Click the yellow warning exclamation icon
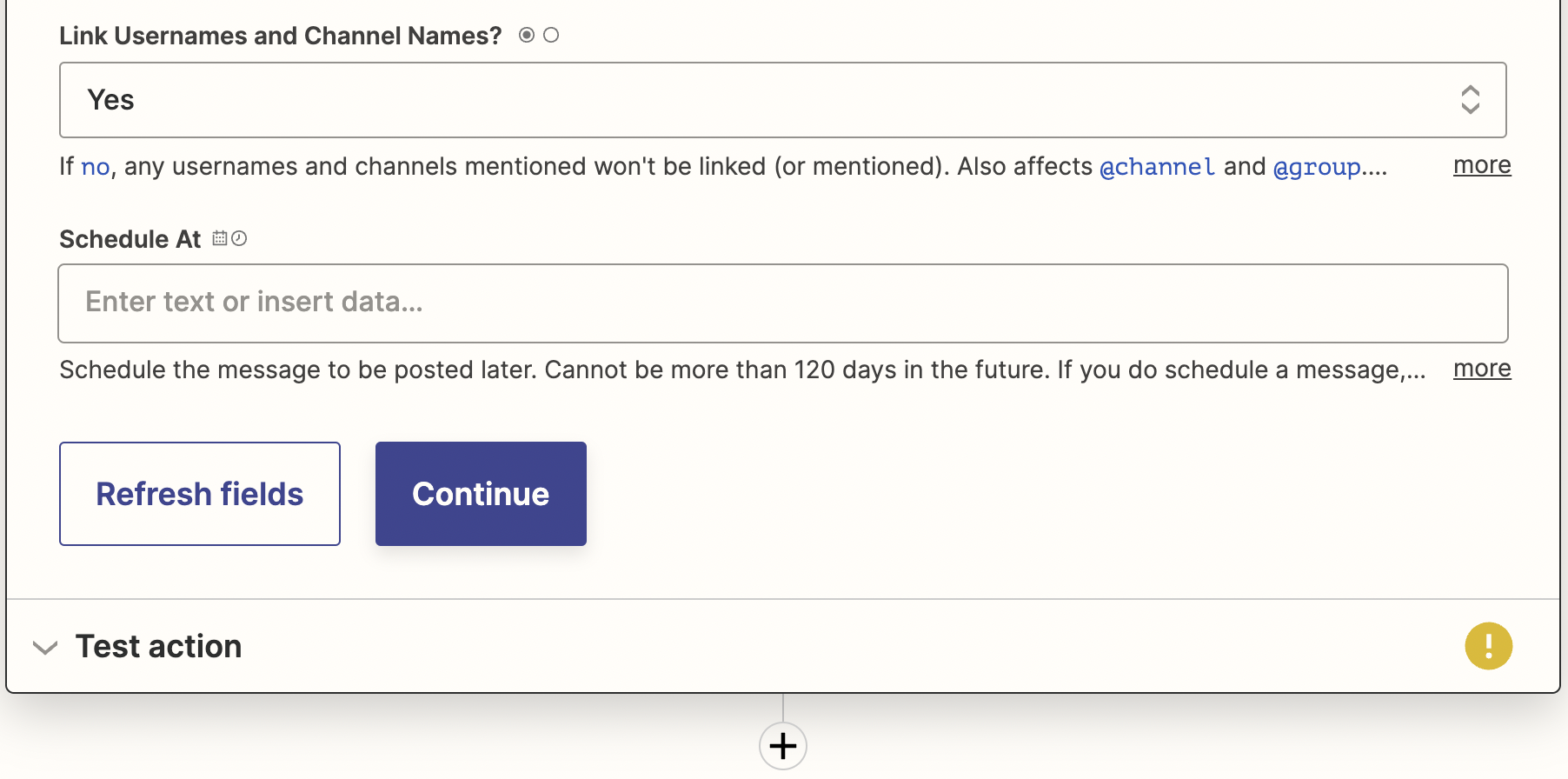The height and width of the screenshot is (779, 1568). pos(1488,646)
